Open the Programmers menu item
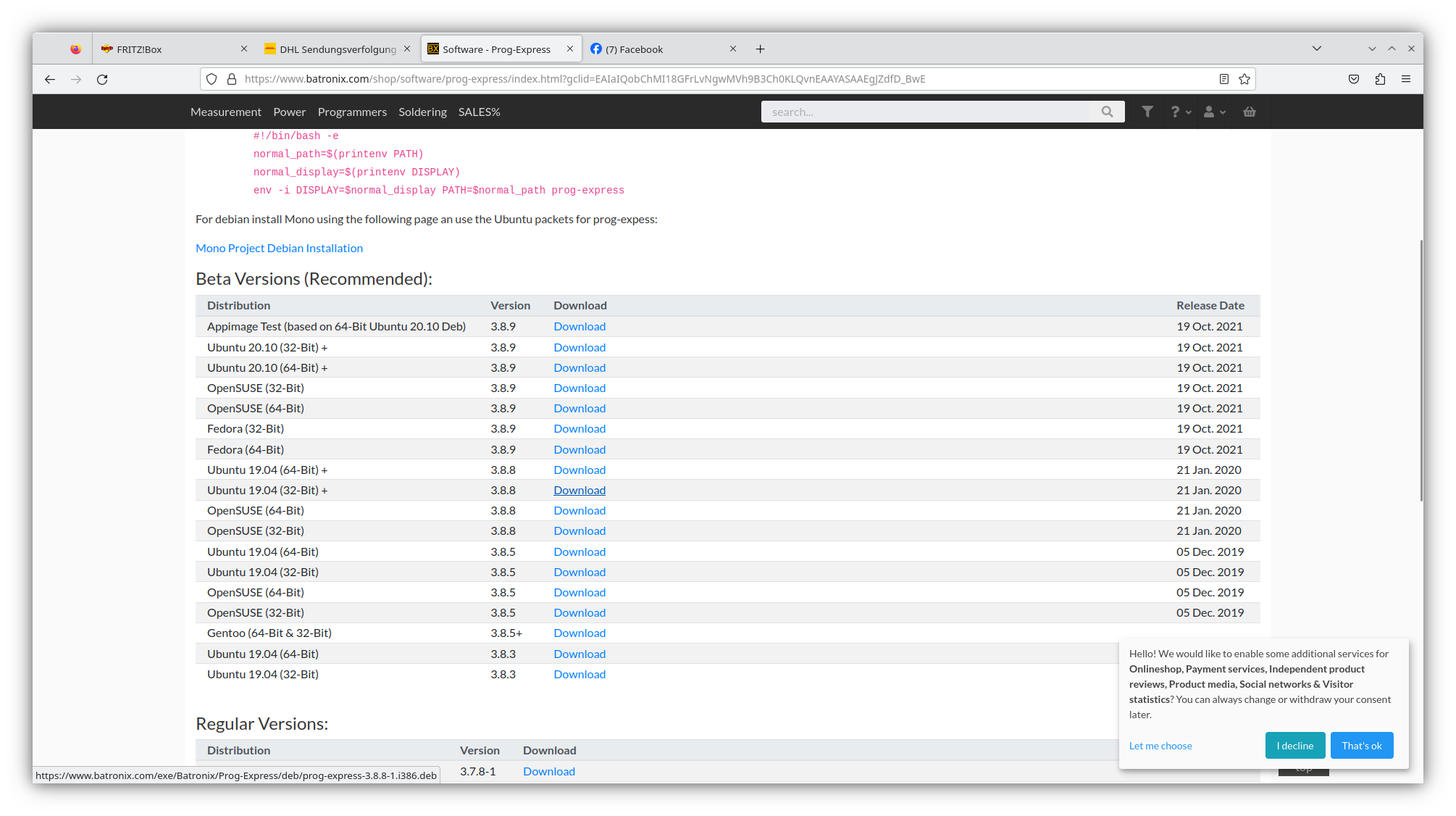This screenshot has width=1456, height=816. click(352, 112)
